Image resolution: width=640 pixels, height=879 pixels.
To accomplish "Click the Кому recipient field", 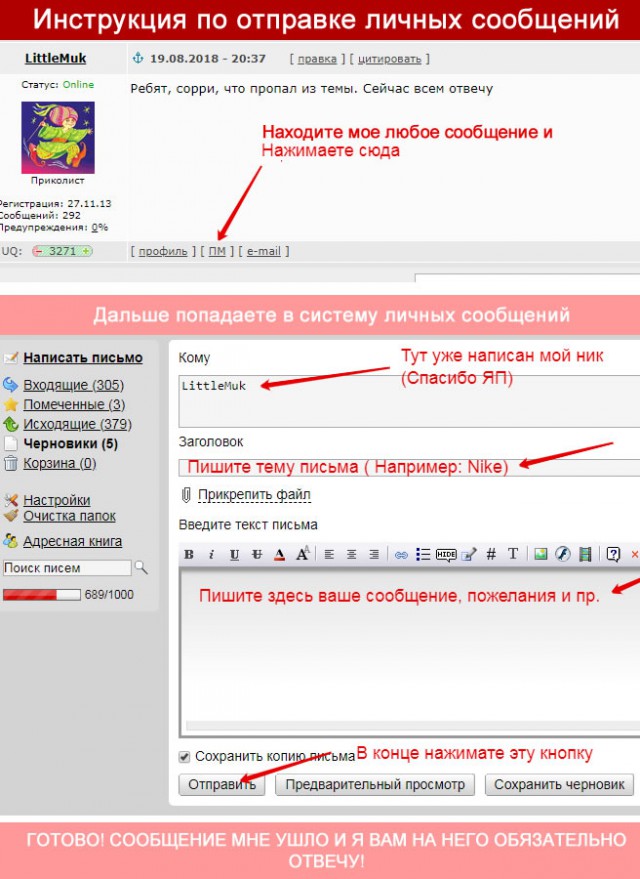I will (x=409, y=401).
